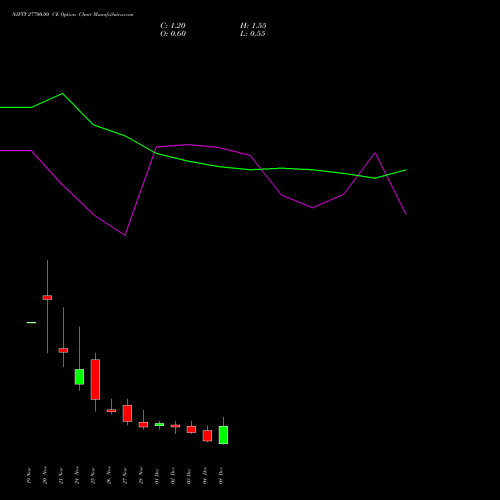Click the "21 Nov" date axis label
500x500 pixels.
pos(61,475)
